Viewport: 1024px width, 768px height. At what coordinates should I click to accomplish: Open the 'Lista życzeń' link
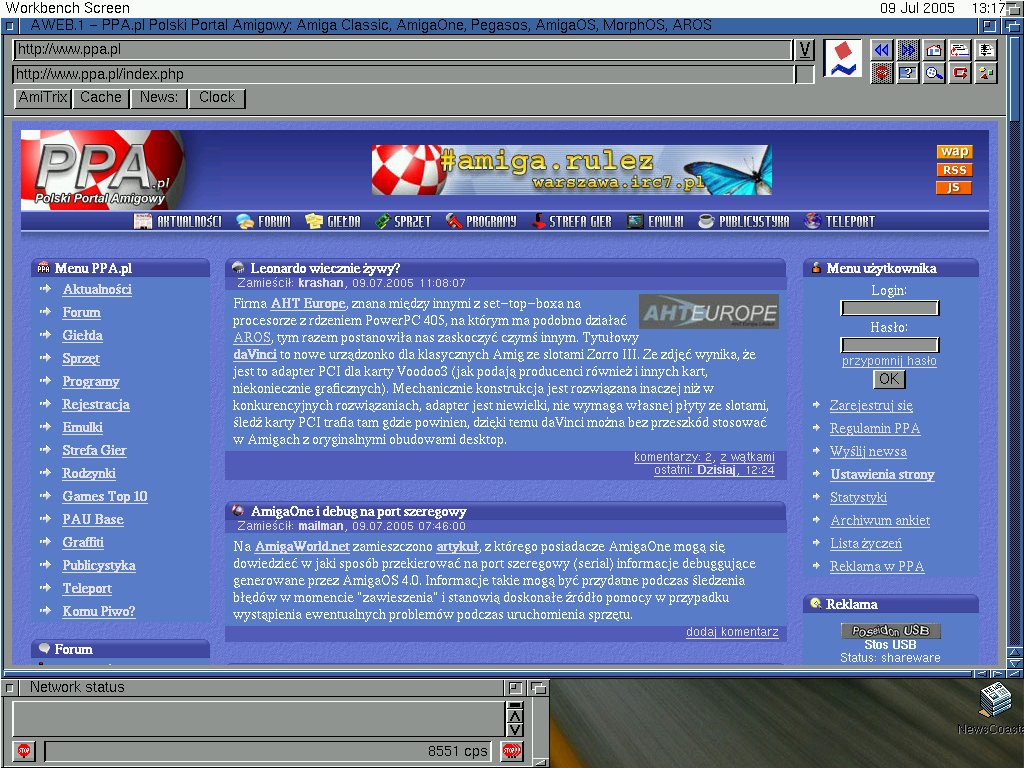pos(866,543)
